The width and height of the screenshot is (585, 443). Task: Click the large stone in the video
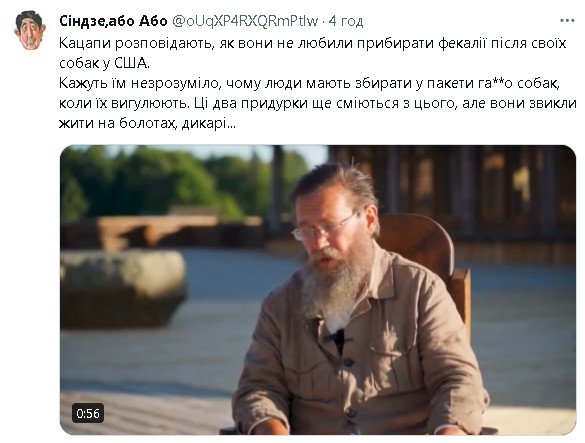click(x=123, y=288)
